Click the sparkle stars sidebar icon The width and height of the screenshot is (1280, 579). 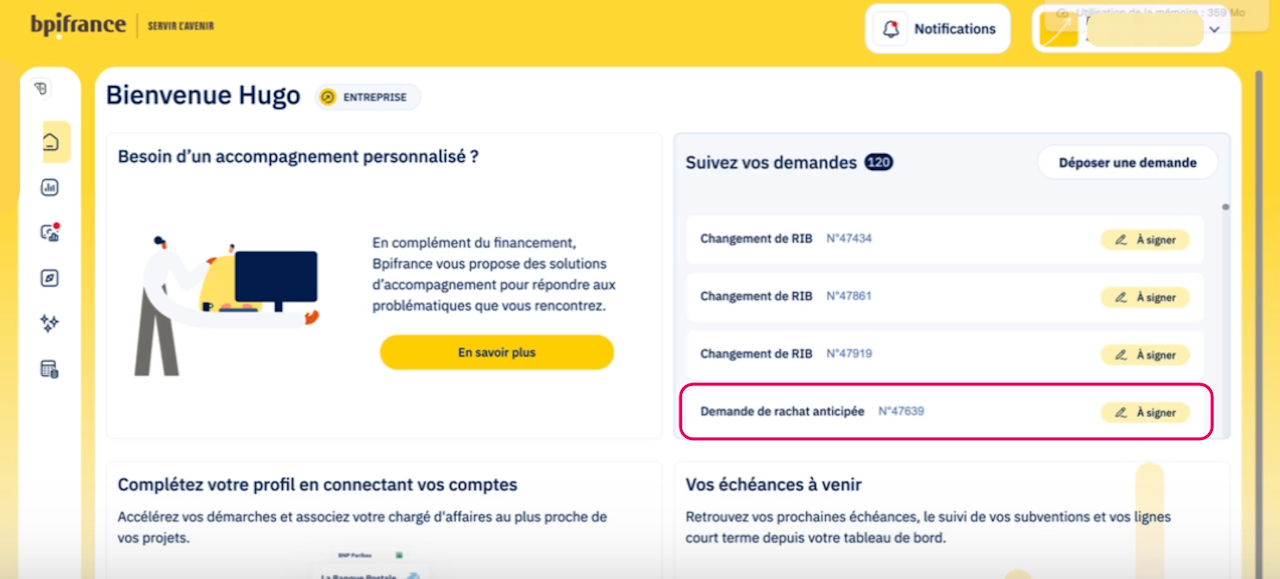[x=50, y=323]
